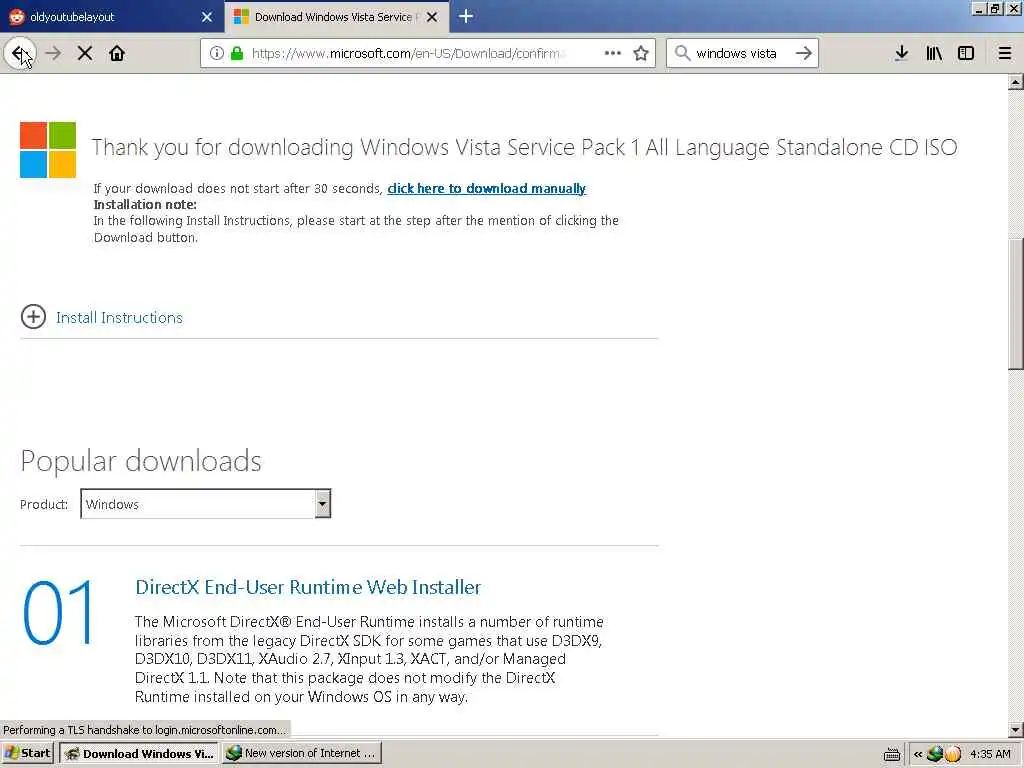This screenshot has height=768, width=1024.
Task: Open New version of Internet taskbar item
Action: (301, 753)
